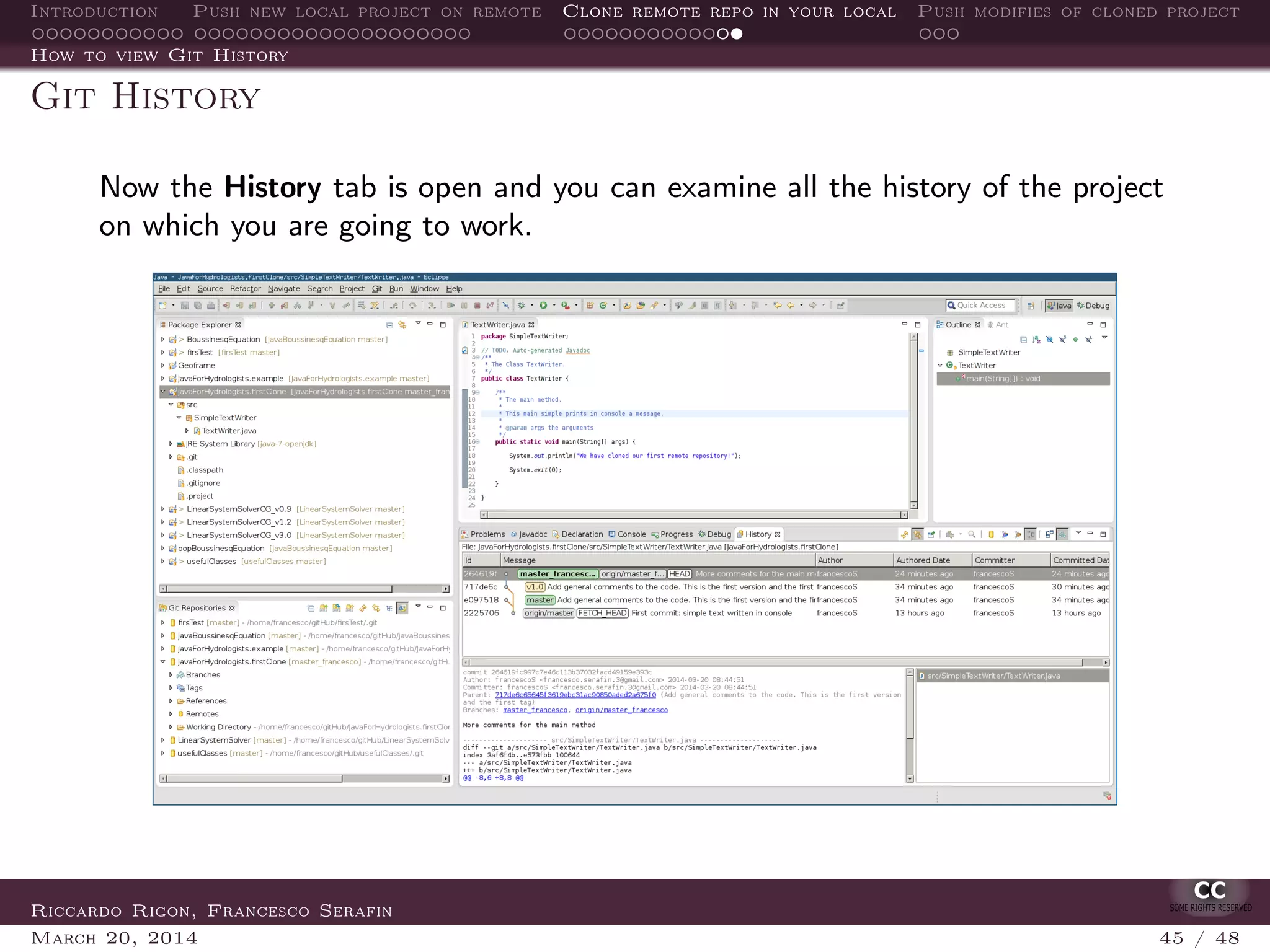Click the History table horizontal scrollbar
1270x952 pixels.
point(786,663)
